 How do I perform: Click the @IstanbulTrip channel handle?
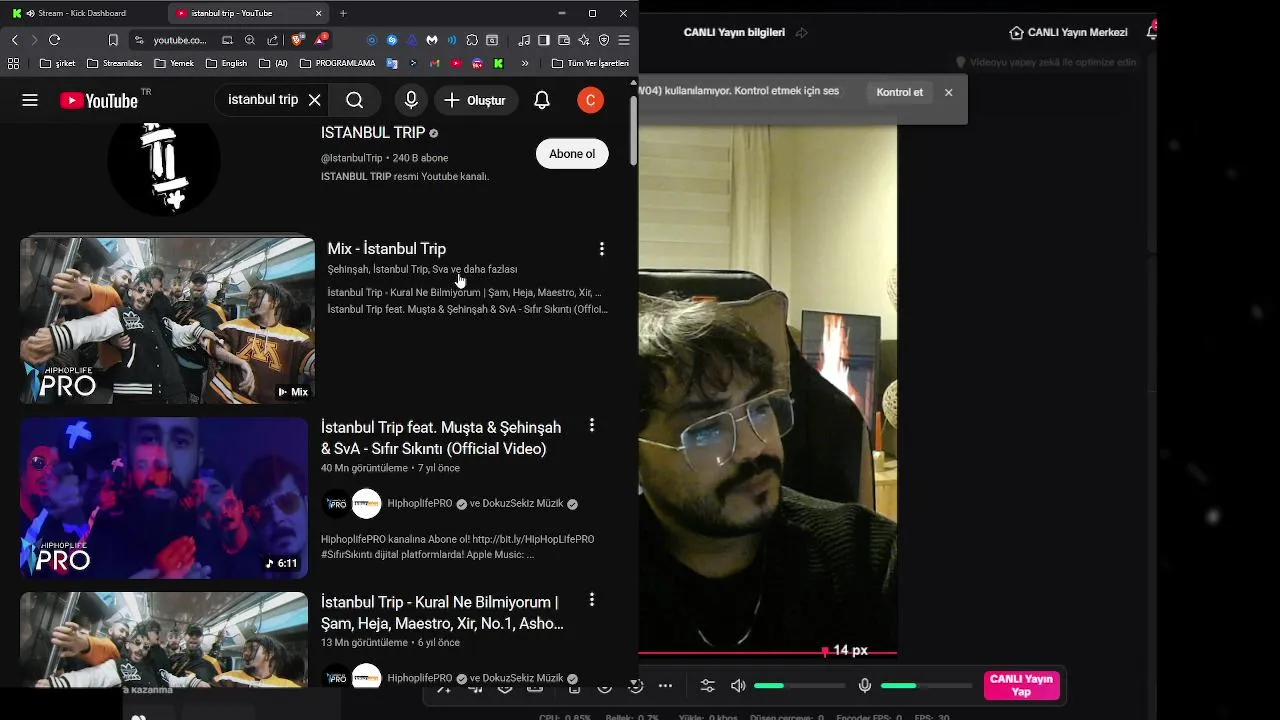[x=352, y=158]
